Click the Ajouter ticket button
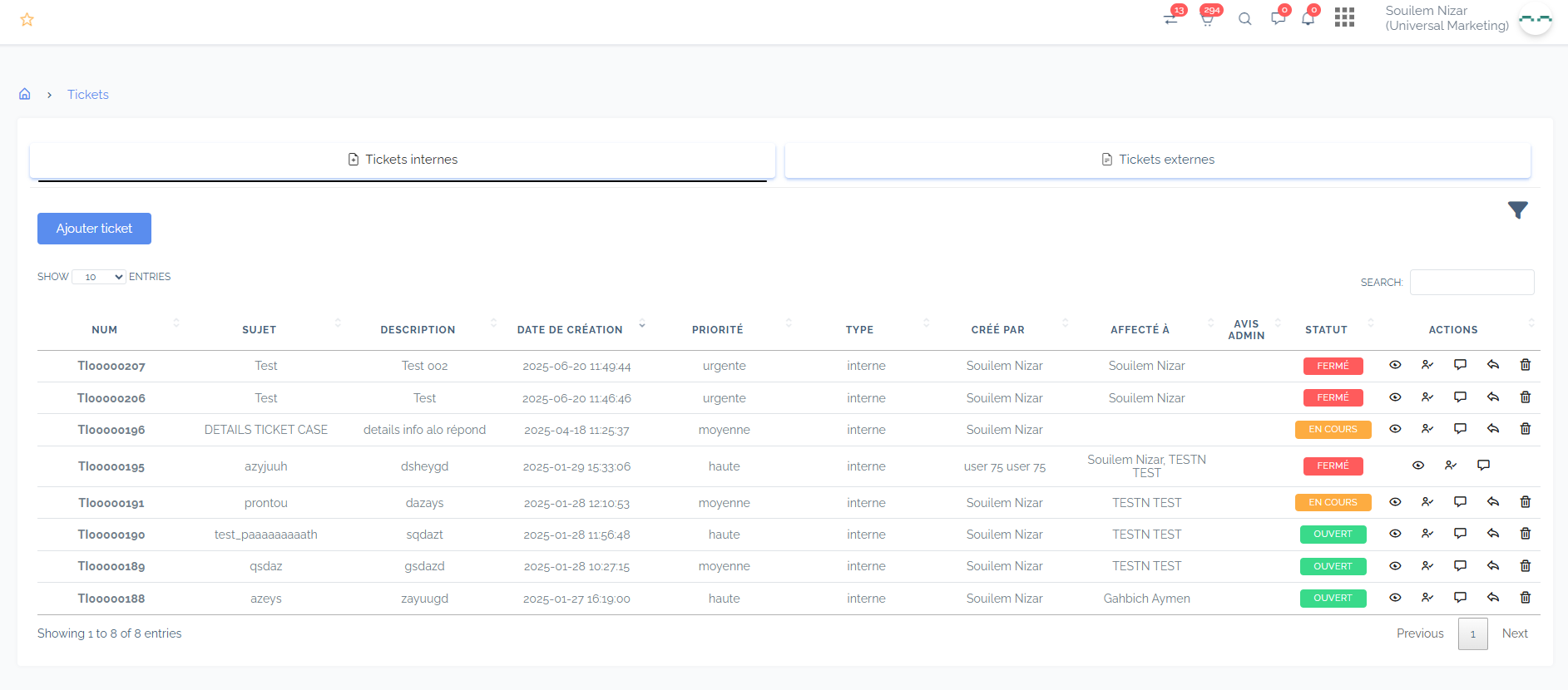The width and height of the screenshot is (1568, 690). coord(94,229)
